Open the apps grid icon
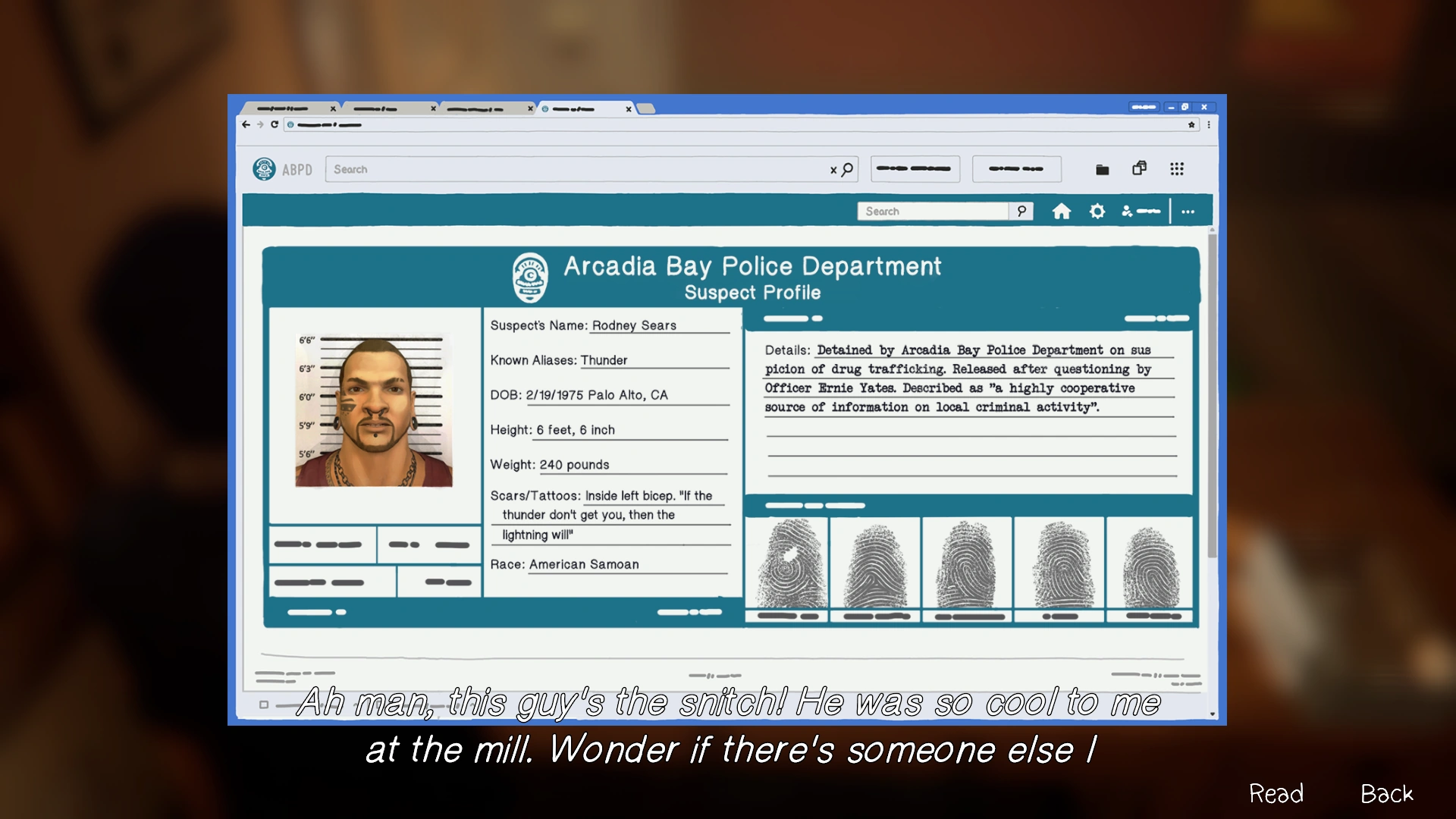This screenshot has width=1456, height=819. (1176, 169)
